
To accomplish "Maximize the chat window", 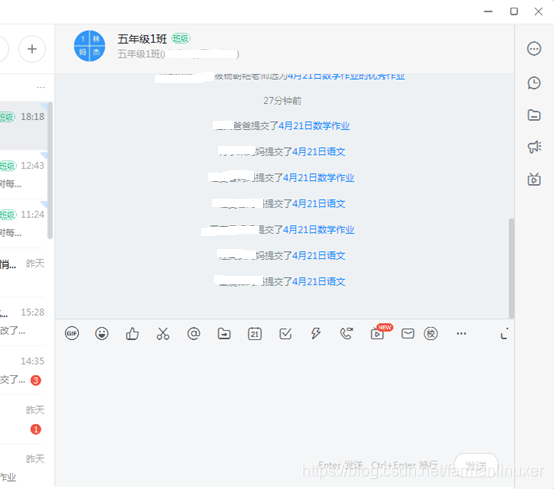I will [514, 11].
